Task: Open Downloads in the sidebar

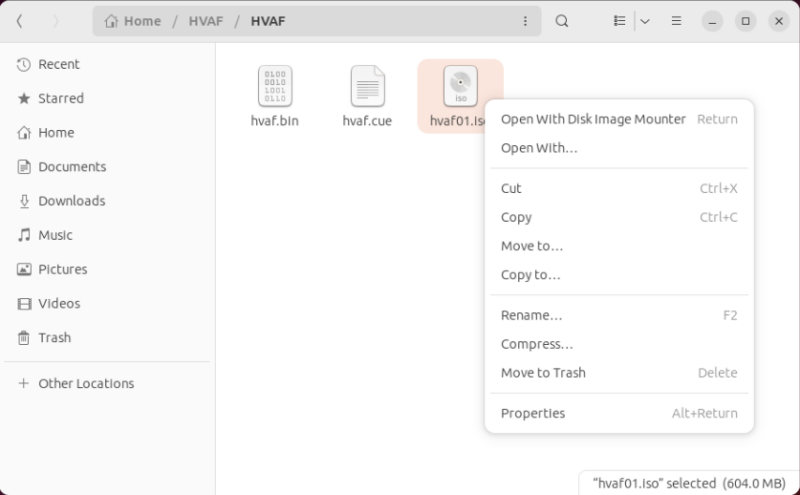Action: (107, 201)
